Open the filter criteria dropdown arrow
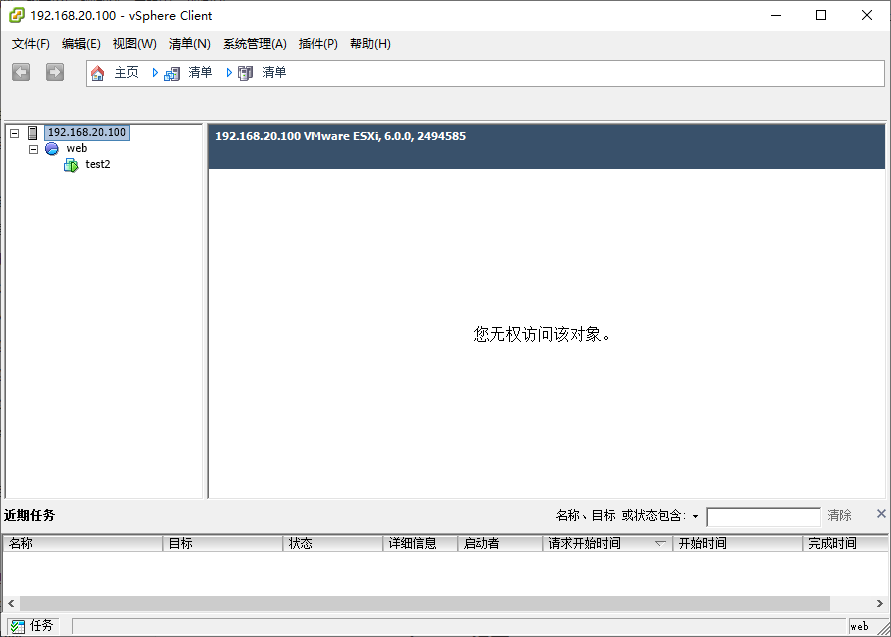 point(695,517)
